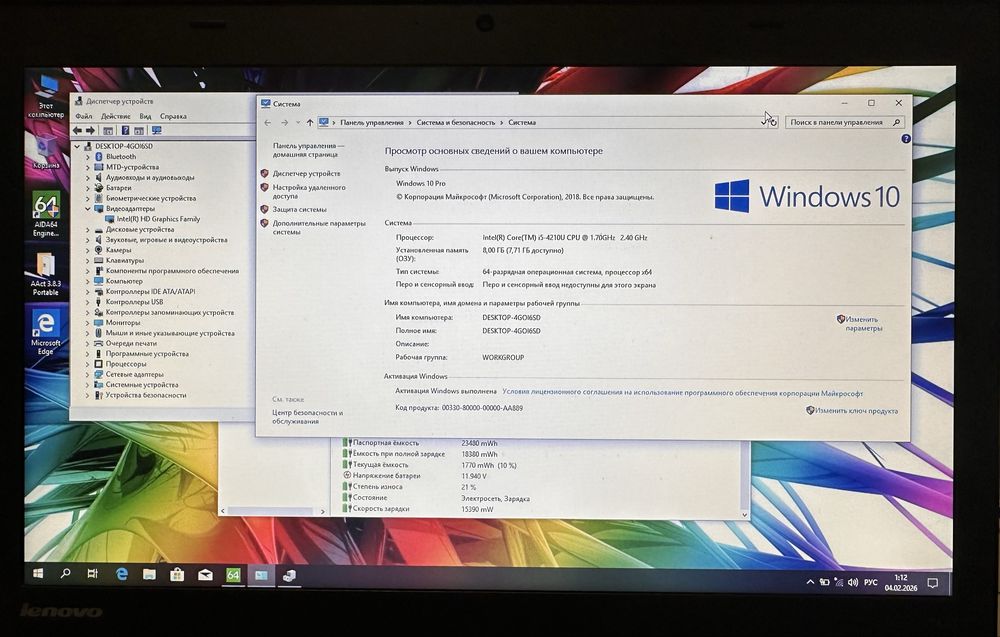Click the search magnifier in the control panel search

(896, 122)
